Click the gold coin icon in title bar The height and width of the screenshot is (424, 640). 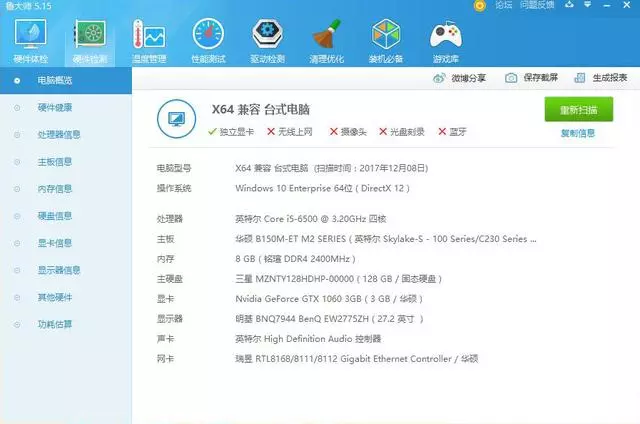480,5
